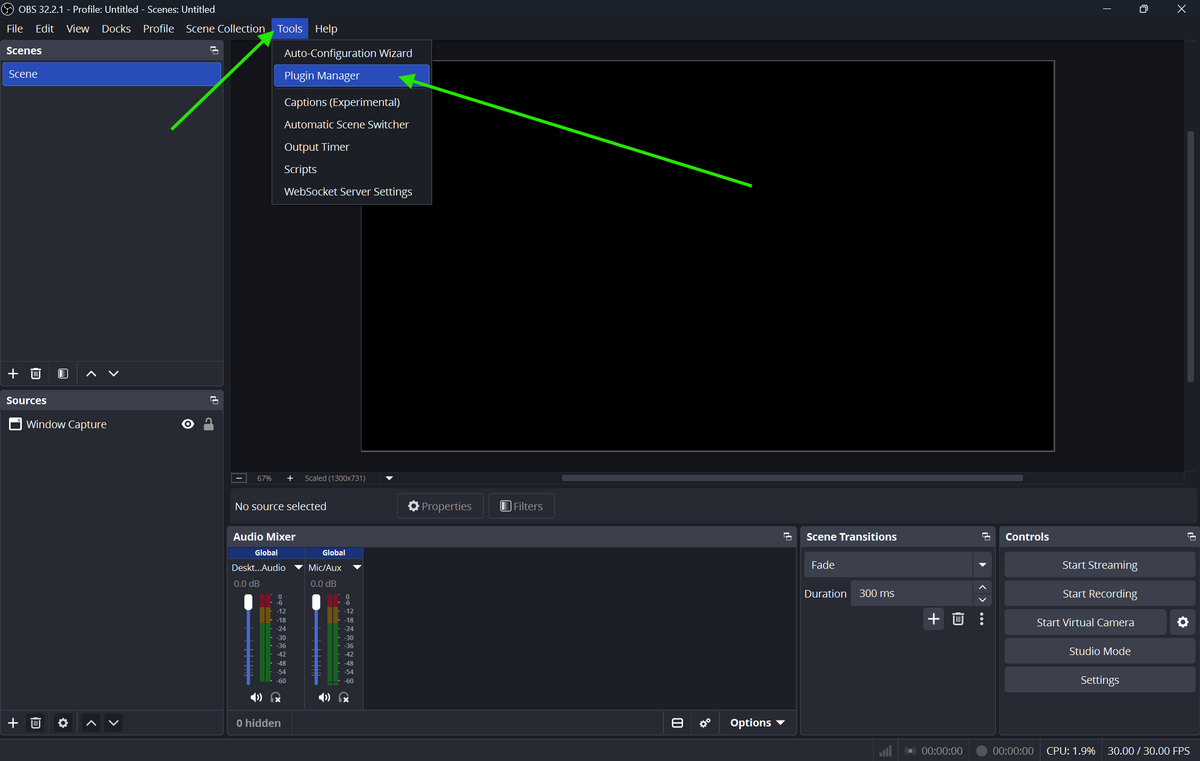This screenshot has height=761, width=1200.
Task: Float the Sources dock panel
Action: tap(214, 400)
